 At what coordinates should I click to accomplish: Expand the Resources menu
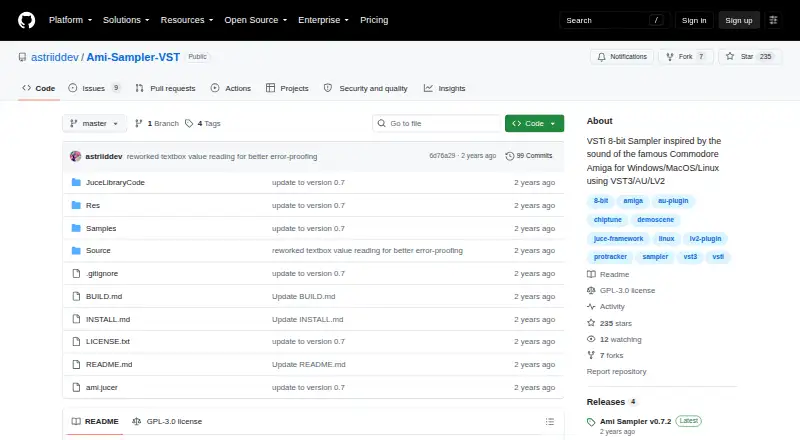[187, 20]
